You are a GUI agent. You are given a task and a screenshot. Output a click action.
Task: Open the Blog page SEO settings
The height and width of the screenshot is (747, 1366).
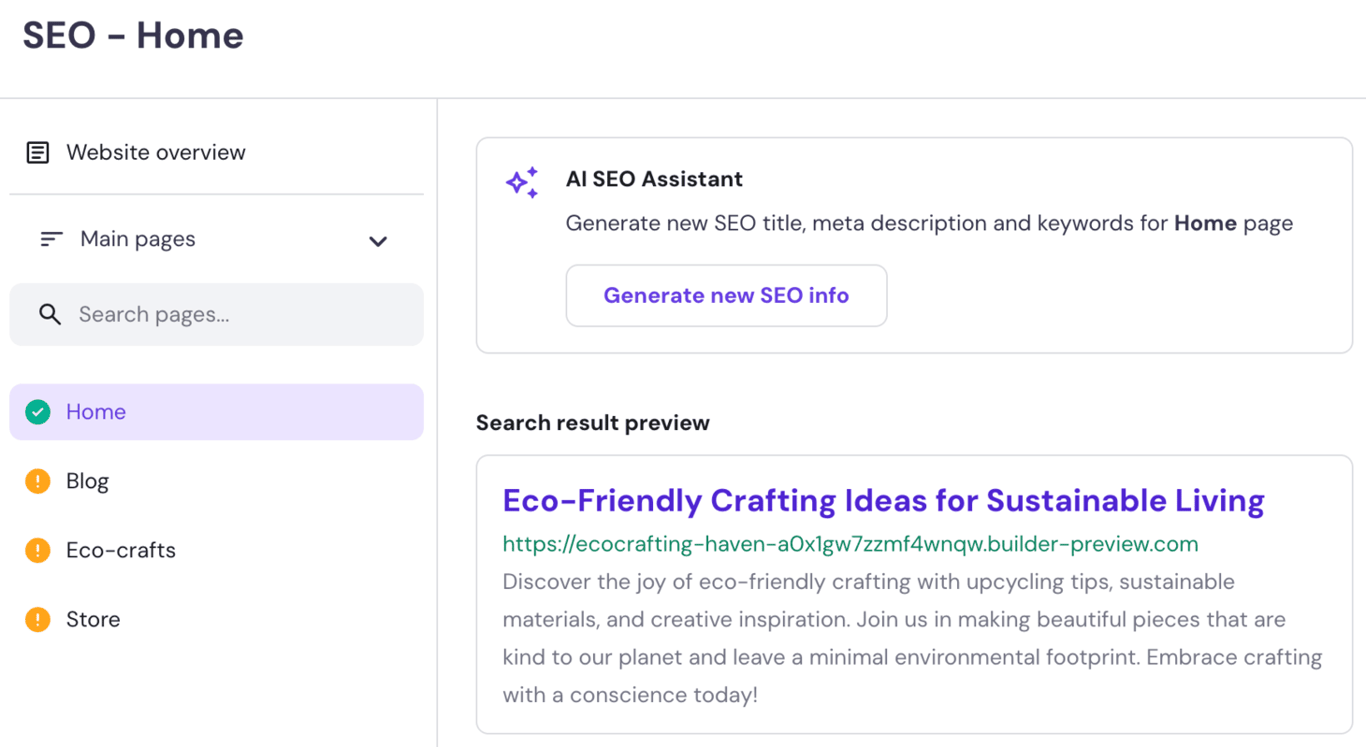pos(88,480)
